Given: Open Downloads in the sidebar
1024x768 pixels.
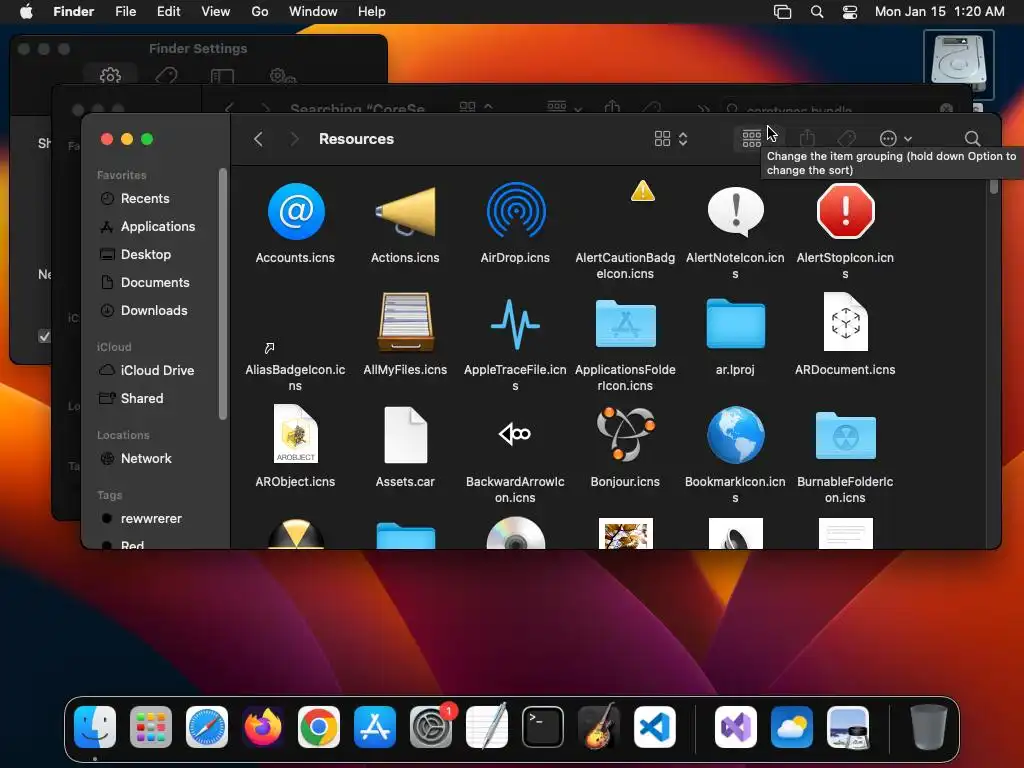Looking at the screenshot, I should (154, 311).
